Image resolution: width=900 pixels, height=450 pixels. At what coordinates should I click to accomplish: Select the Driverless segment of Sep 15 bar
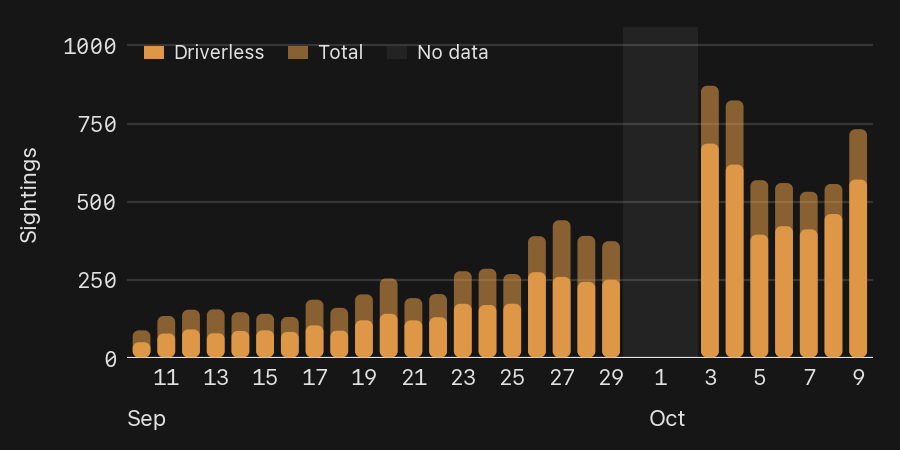coord(266,344)
